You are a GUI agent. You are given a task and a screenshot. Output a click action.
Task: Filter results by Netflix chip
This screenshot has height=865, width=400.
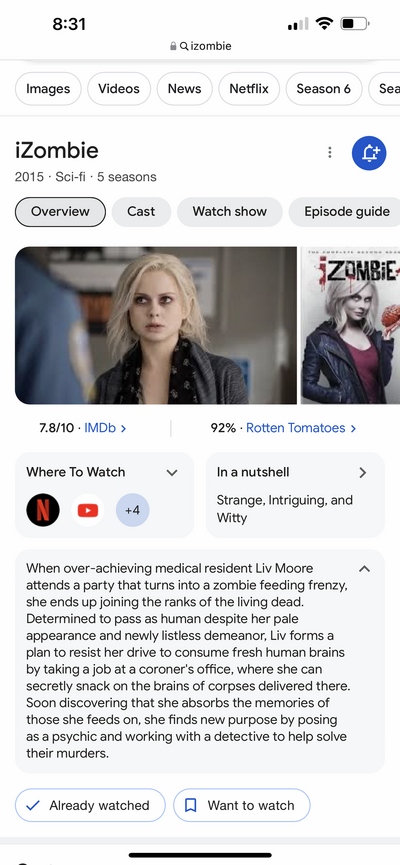click(249, 89)
